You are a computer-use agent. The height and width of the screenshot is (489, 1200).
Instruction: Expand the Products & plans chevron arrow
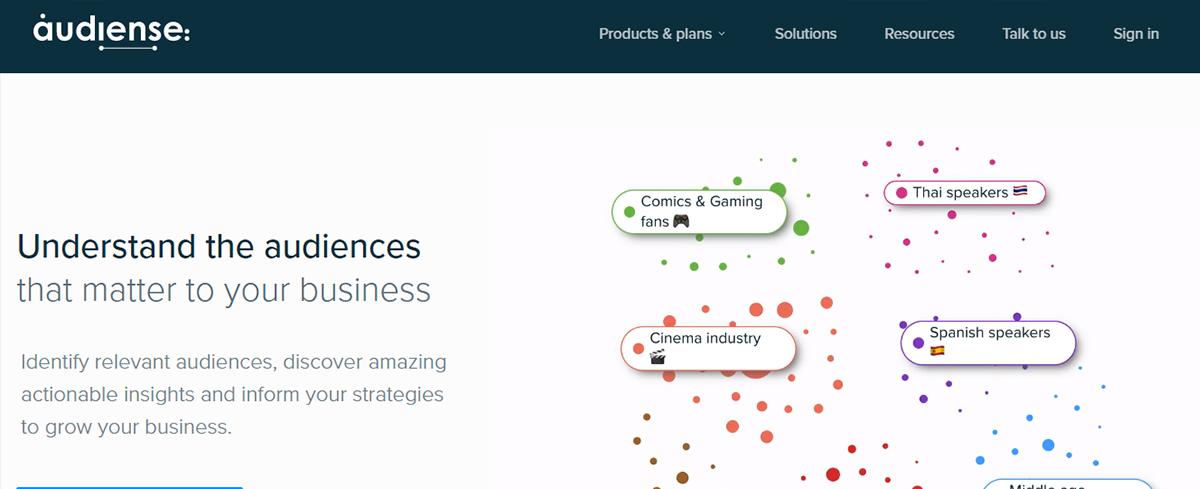721,34
